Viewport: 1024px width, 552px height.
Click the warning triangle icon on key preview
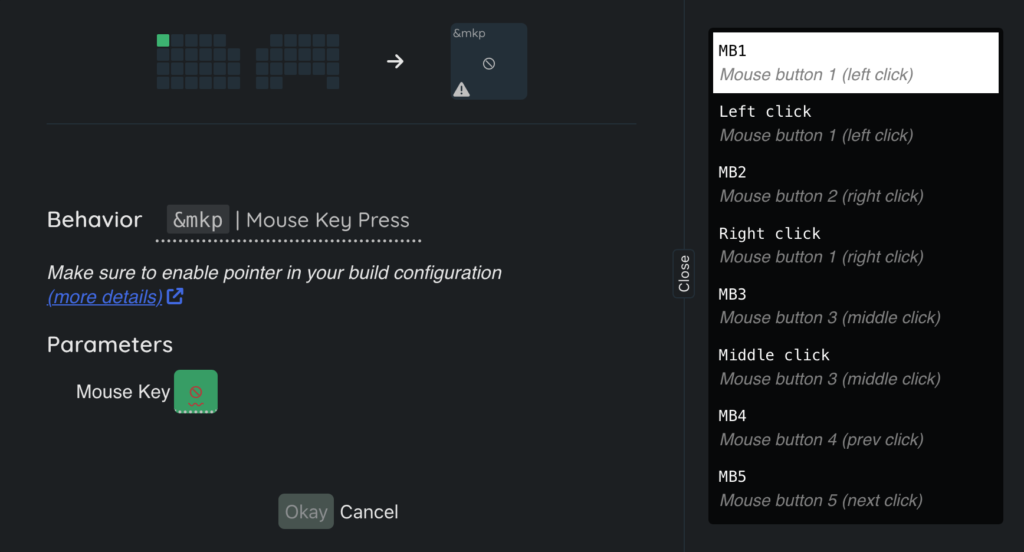(461, 89)
